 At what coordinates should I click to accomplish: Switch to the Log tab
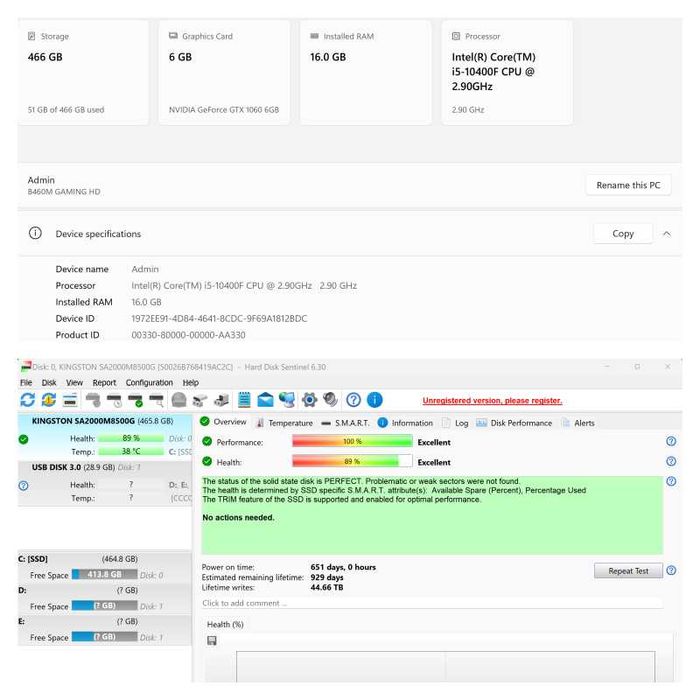(455, 423)
